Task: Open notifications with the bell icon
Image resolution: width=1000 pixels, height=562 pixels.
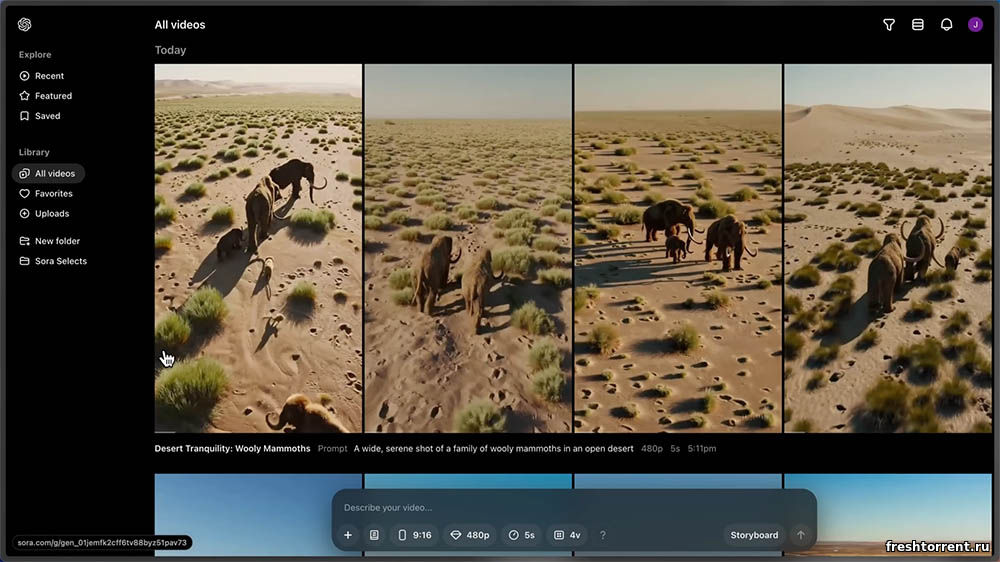Action: (x=946, y=25)
